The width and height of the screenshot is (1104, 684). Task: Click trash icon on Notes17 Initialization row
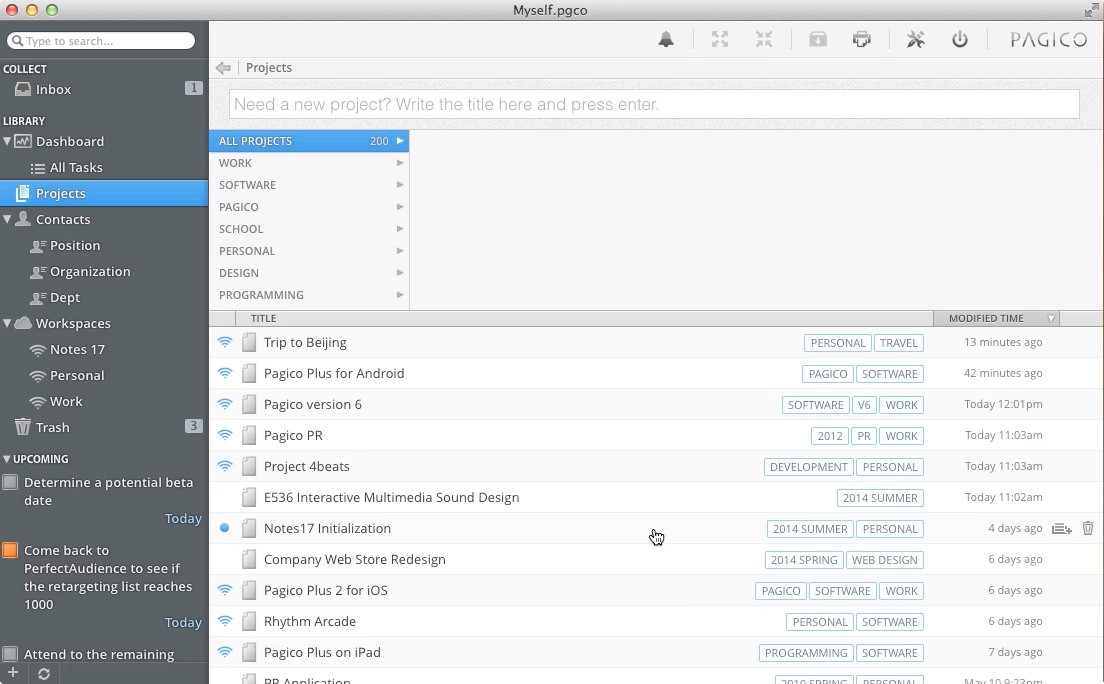pos(1088,528)
